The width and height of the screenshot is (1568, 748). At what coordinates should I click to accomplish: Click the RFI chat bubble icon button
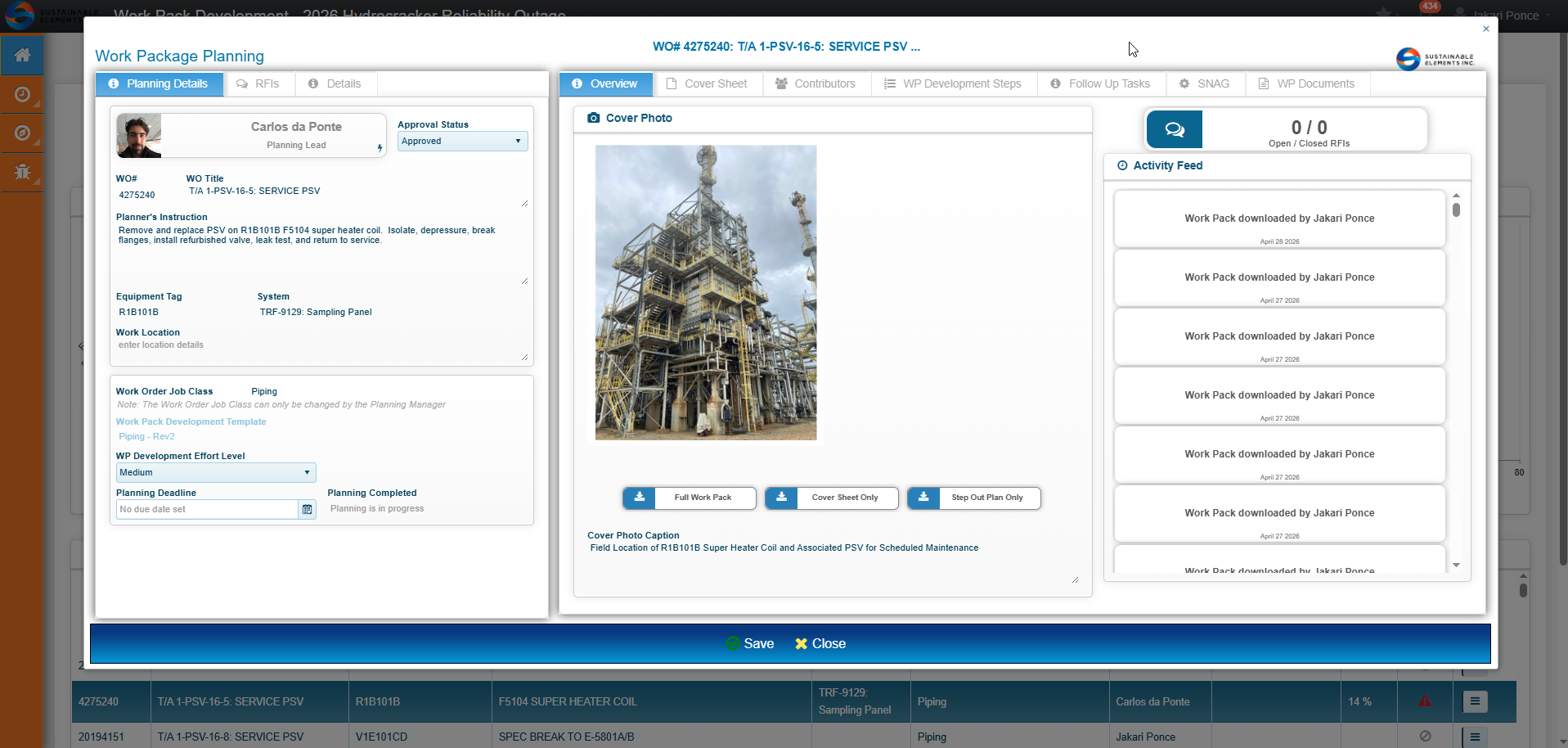(1175, 129)
